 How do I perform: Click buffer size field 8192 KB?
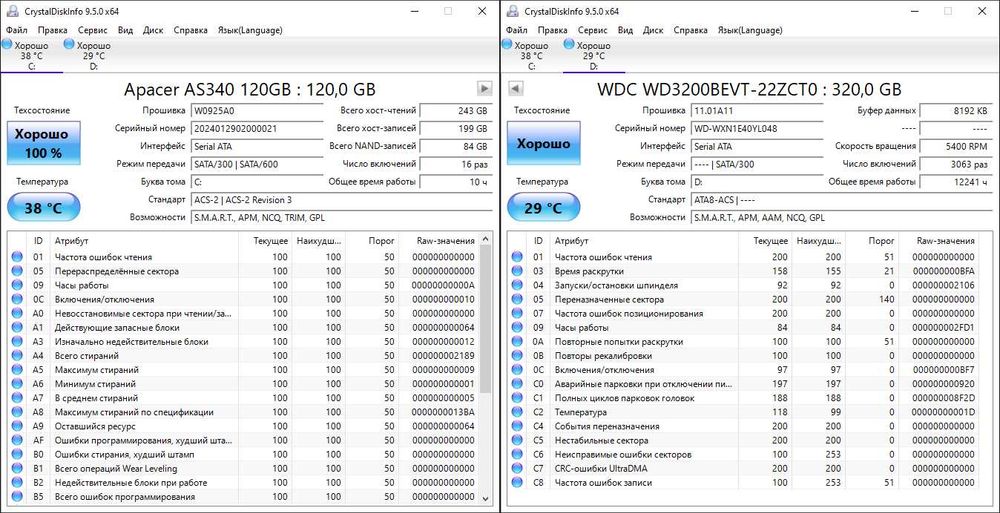click(957, 110)
